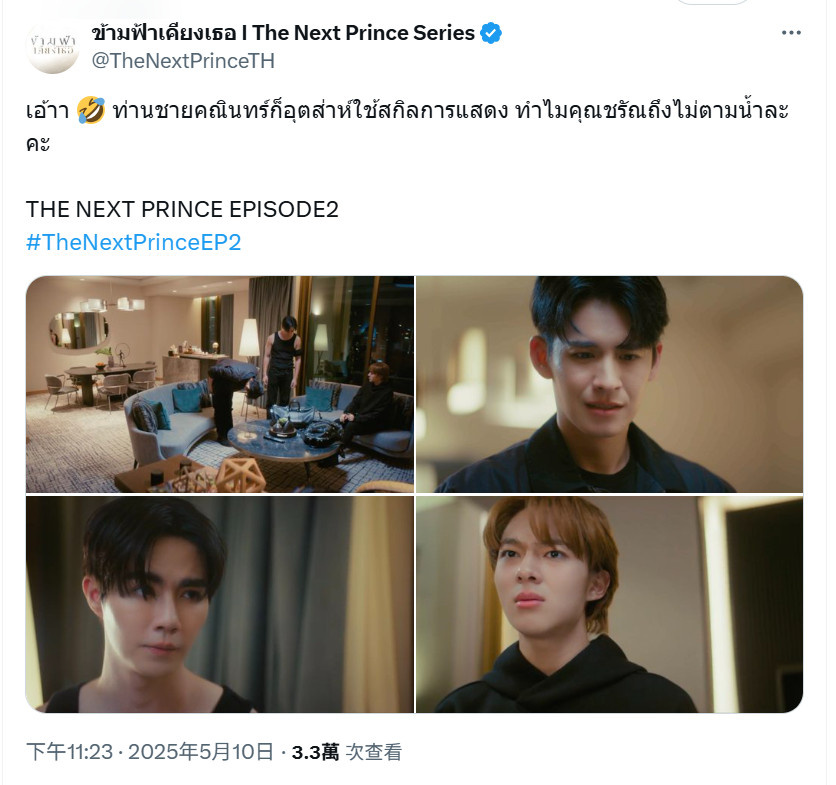The width and height of the screenshot is (836, 785).
Task: Click the 次查看 views label
Action: 374,752
